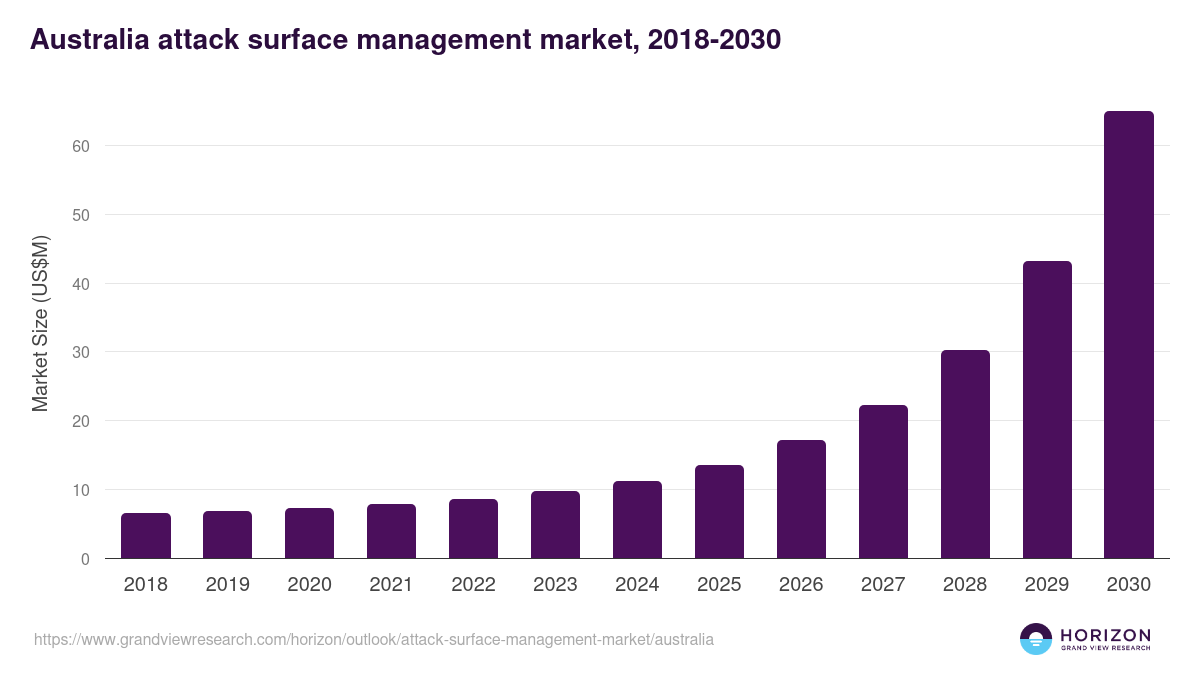Select the 2029 bar showing around 43

[1047, 410]
